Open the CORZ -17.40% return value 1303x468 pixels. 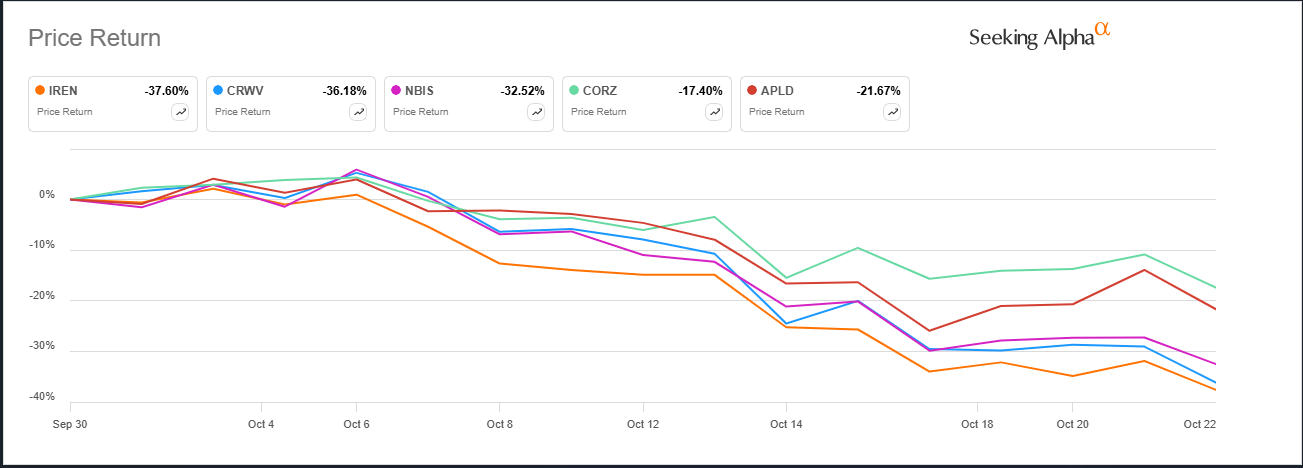(700, 91)
